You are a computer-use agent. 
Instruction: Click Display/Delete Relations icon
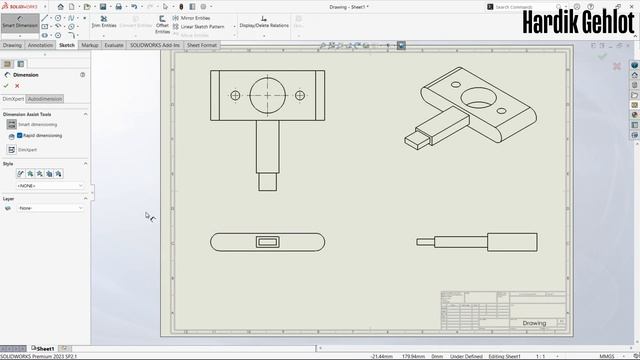click(264, 19)
